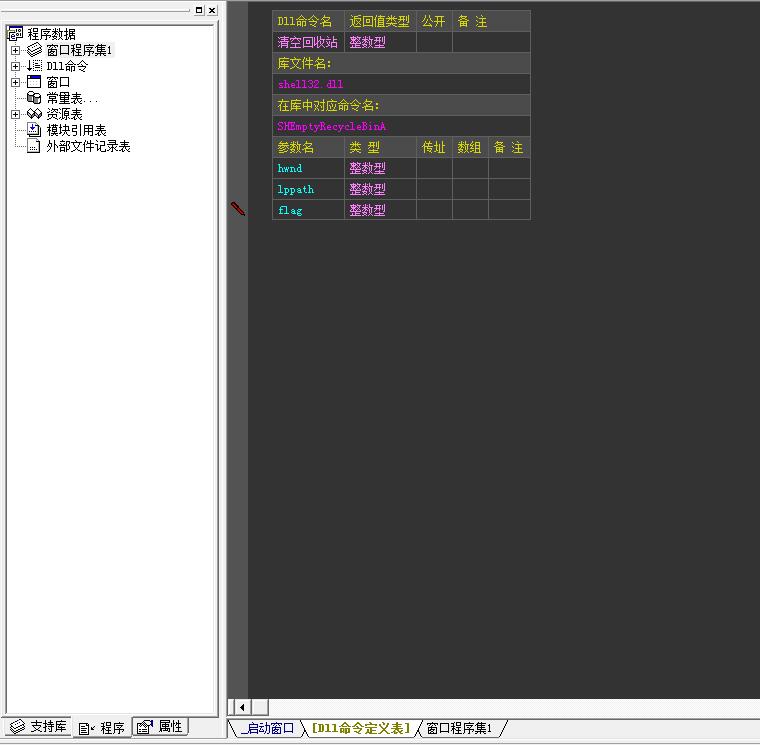Click the 支持库 tab icon
This screenshot has width=760, height=745.
click(17, 727)
